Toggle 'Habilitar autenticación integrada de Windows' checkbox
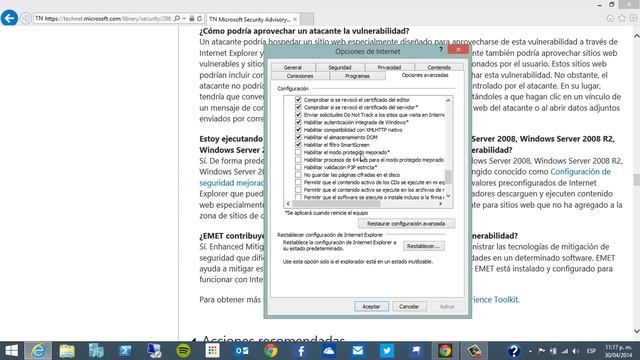Screen dimensions: 640x360 click(298, 122)
